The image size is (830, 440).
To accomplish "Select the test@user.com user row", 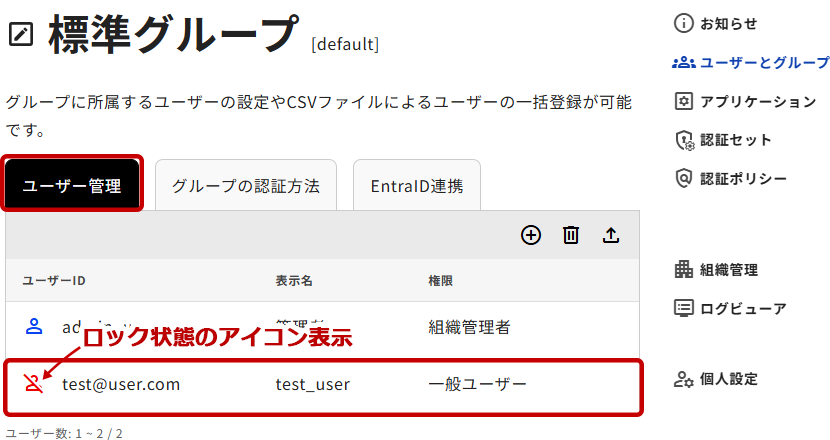I will (x=322, y=384).
